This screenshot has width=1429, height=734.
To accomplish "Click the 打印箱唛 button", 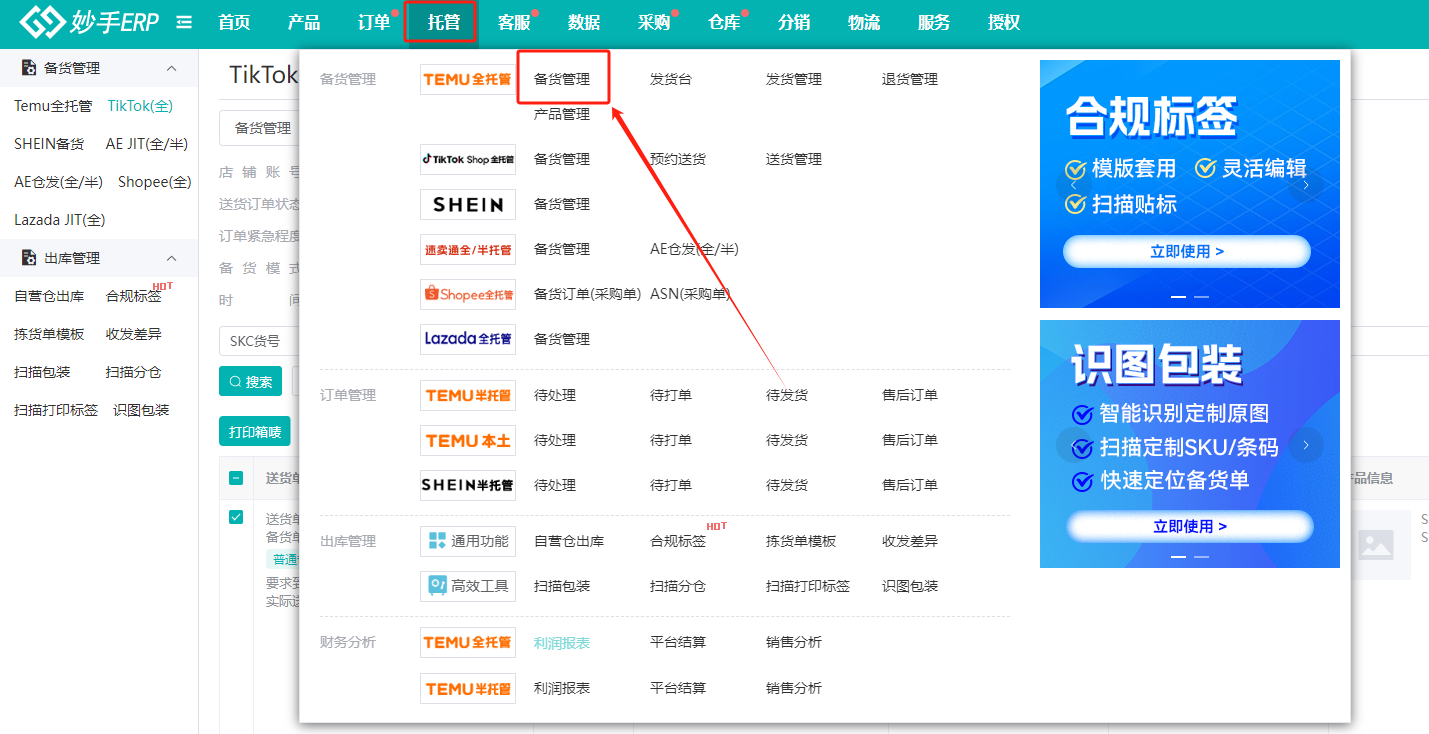I will 255,431.
